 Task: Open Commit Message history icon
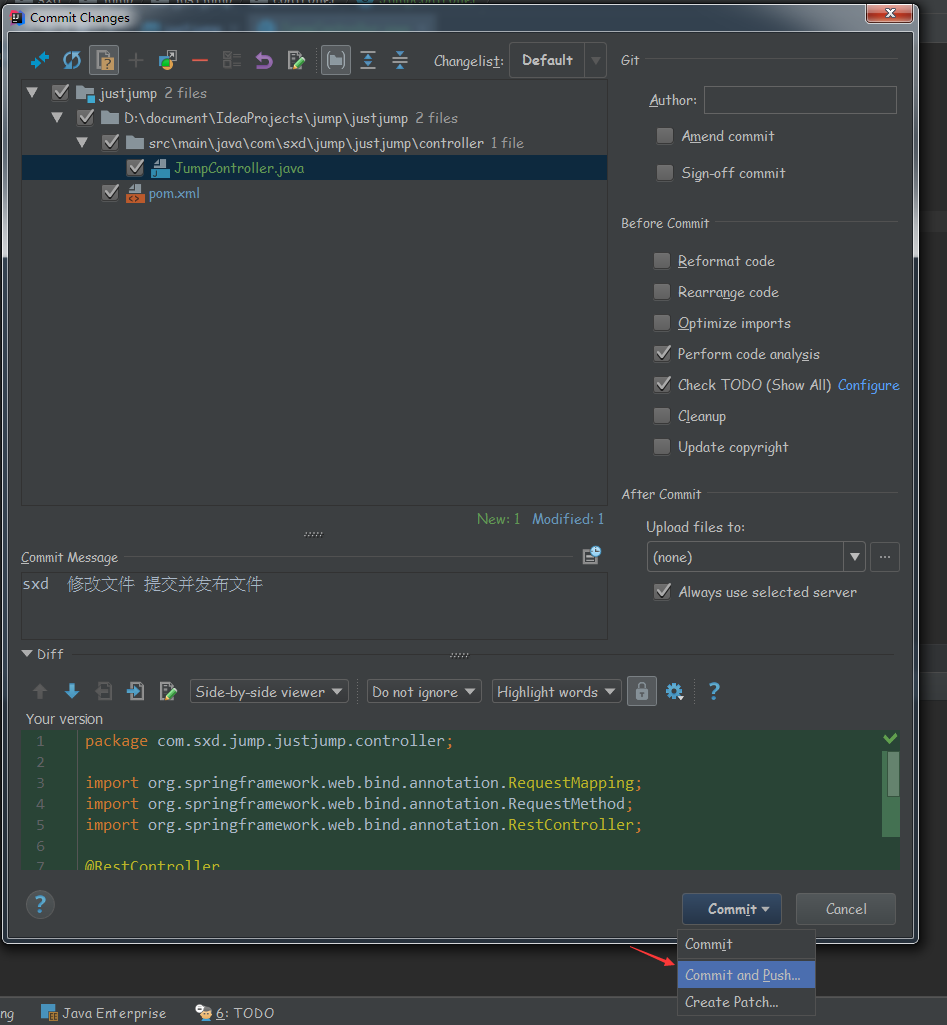tap(591, 556)
